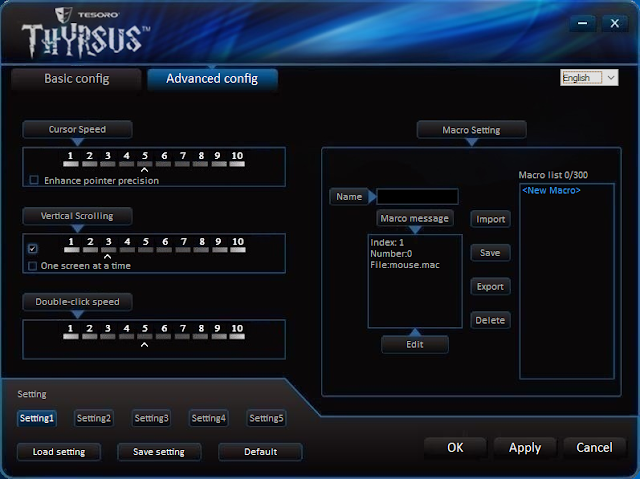The width and height of the screenshot is (640, 479).
Task: Click the Cursor Speed header
Action: point(77,129)
